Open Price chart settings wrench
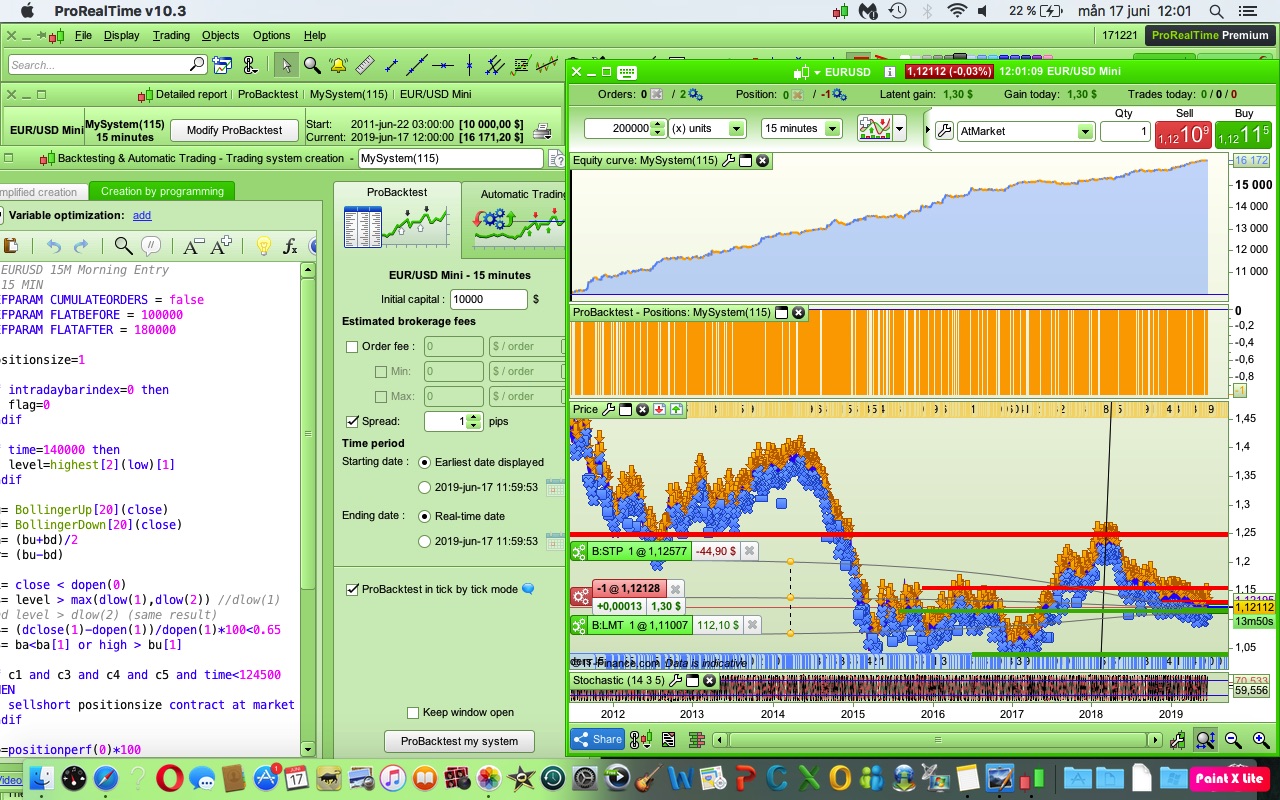This screenshot has height=800, width=1280. coord(609,409)
